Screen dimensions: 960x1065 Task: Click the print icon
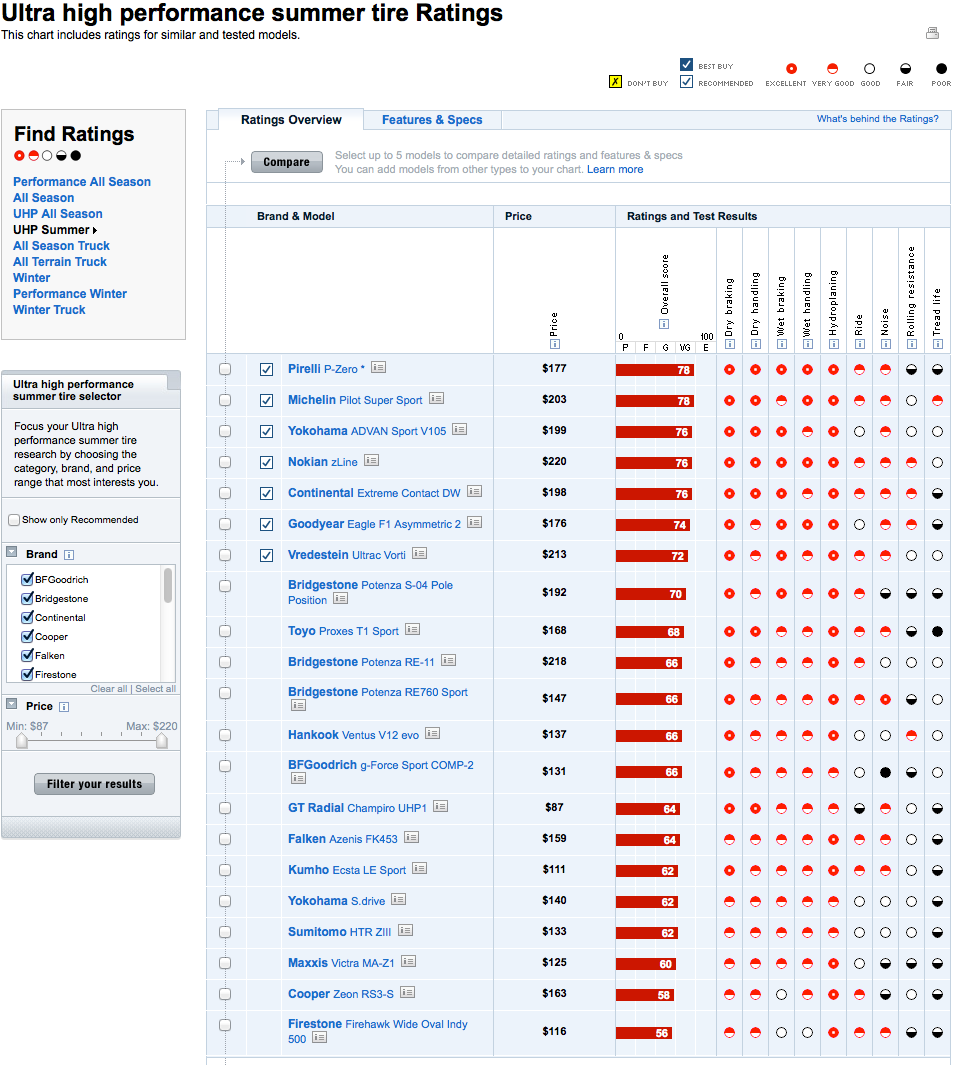pos(932,33)
